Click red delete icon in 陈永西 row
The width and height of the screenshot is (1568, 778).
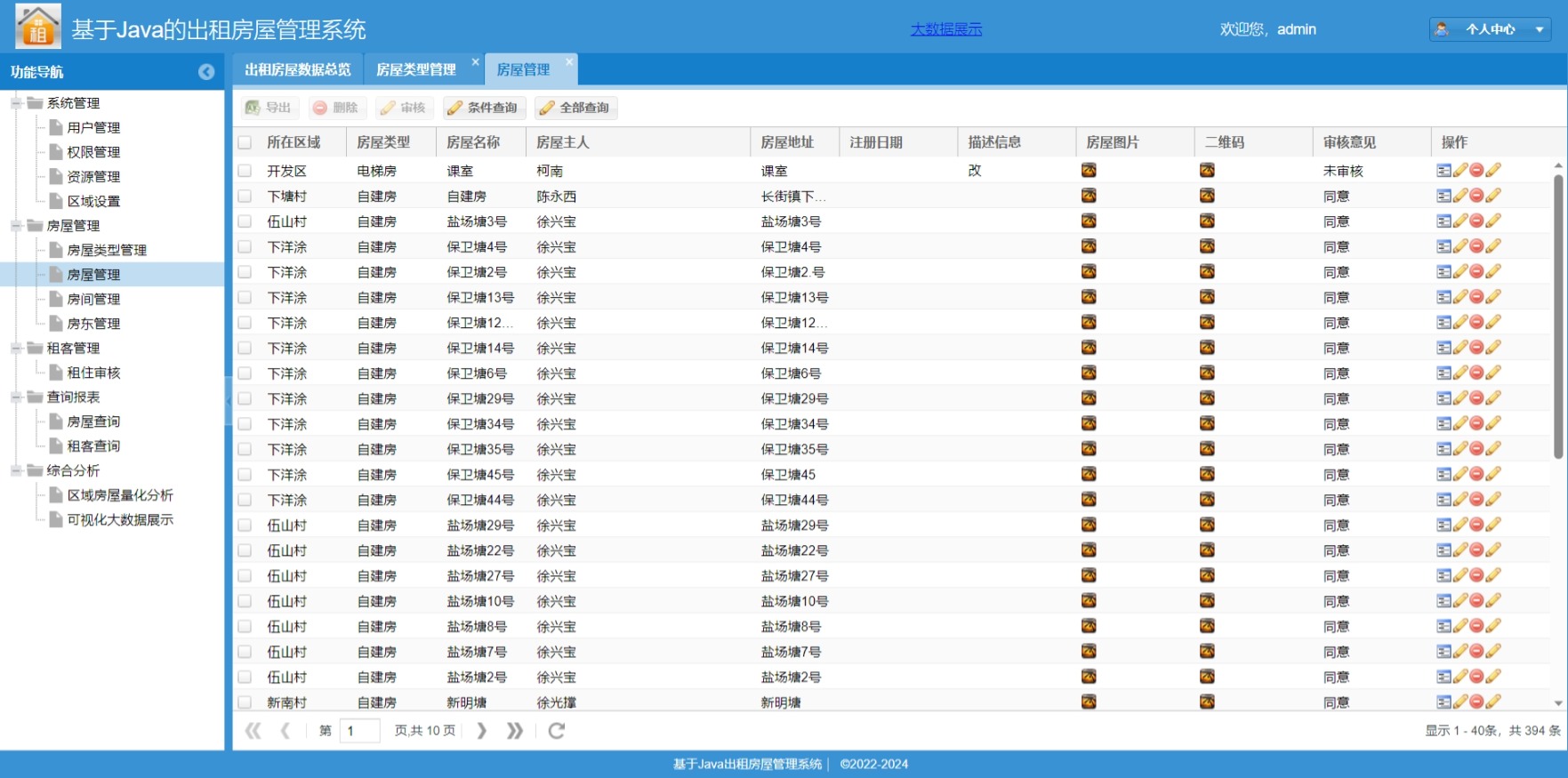[x=1476, y=196]
